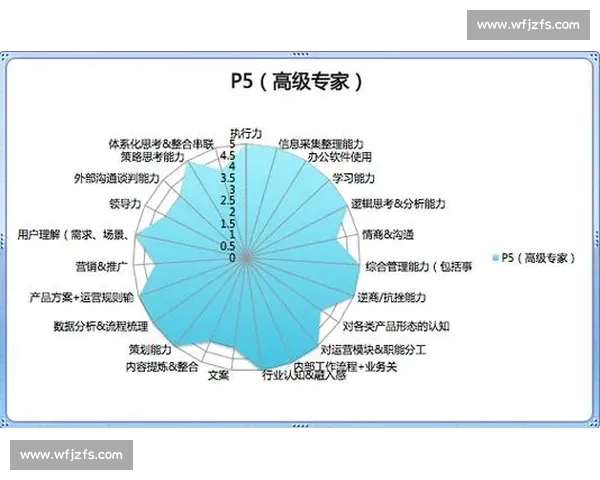This screenshot has height=480, width=600.
Task: Click the axis value 5
Action: pyautogui.click(x=232, y=144)
